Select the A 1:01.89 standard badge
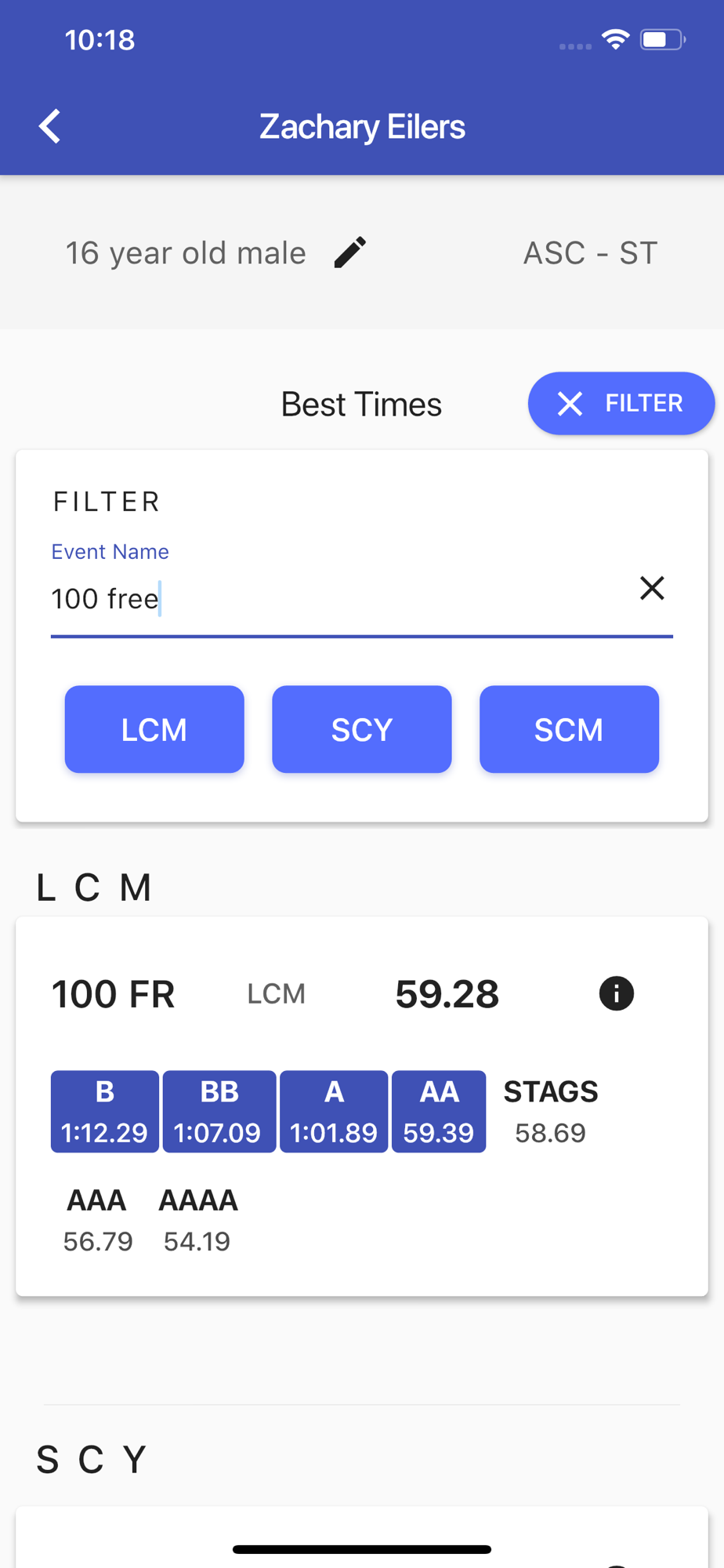 pyautogui.click(x=334, y=1112)
